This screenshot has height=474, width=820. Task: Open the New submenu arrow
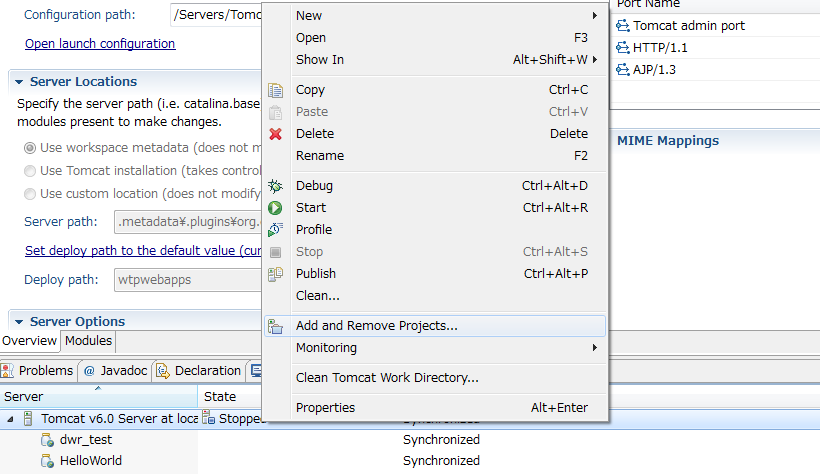coord(595,16)
